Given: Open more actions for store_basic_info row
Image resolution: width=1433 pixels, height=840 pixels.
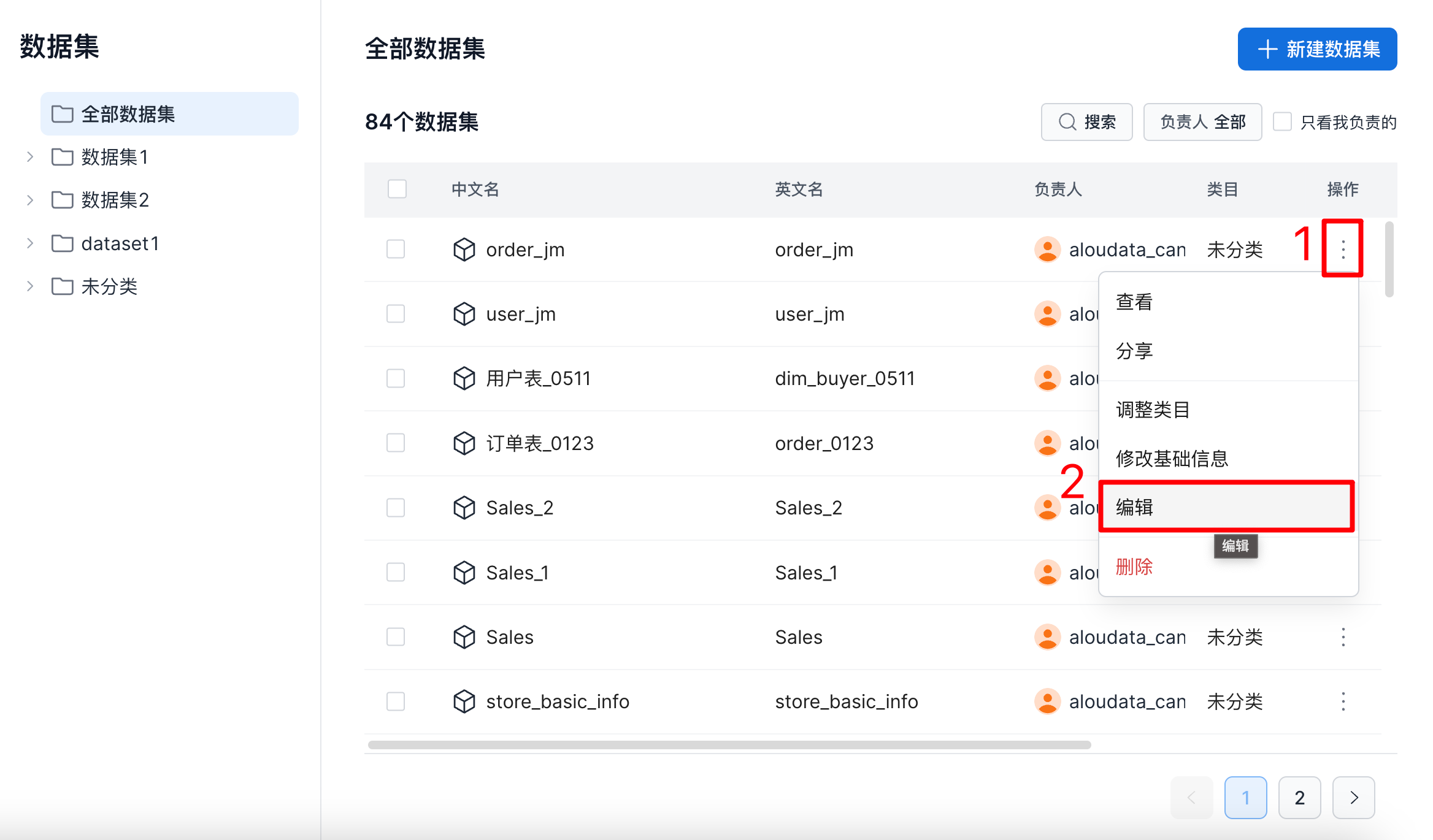Looking at the screenshot, I should point(1343,701).
